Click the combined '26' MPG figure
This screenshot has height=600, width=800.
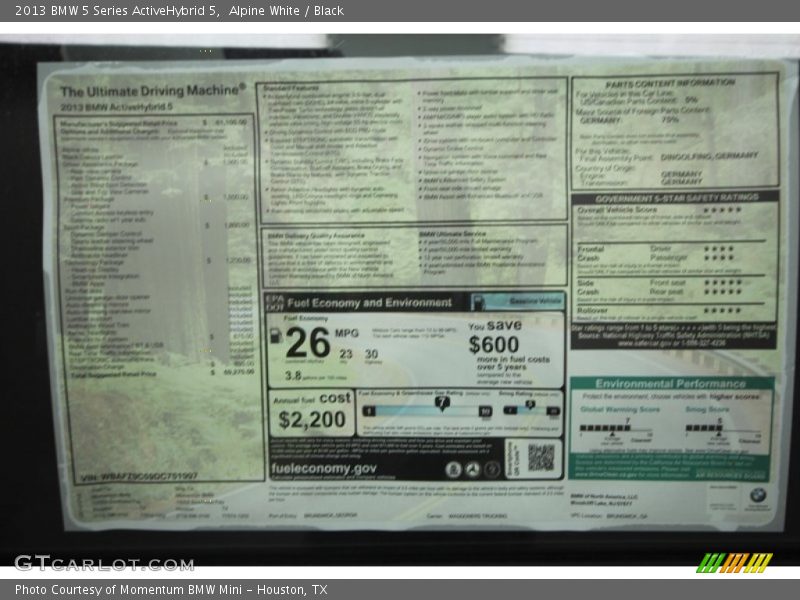[308, 342]
